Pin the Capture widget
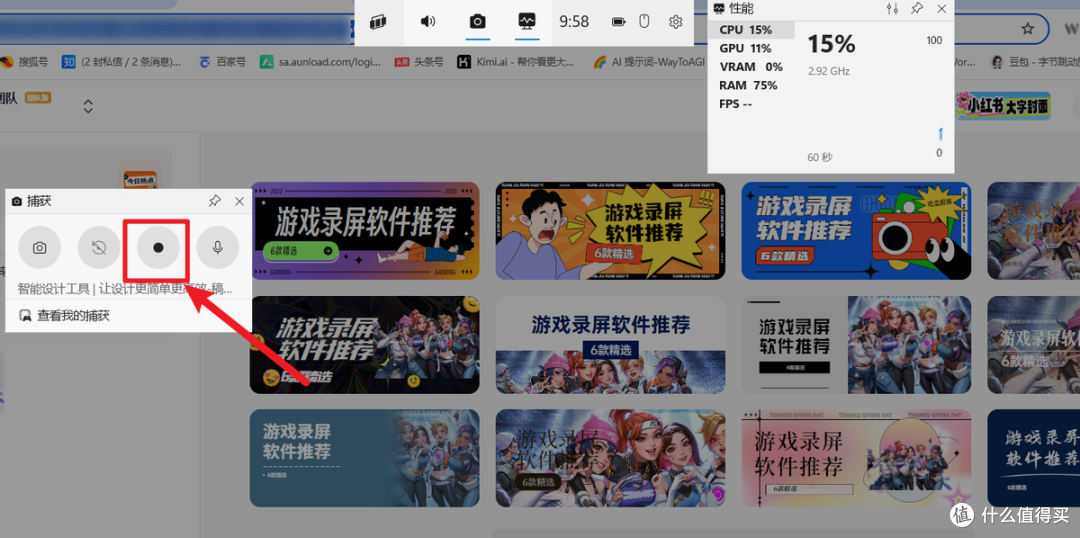1080x538 pixels. tap(214, 201)
